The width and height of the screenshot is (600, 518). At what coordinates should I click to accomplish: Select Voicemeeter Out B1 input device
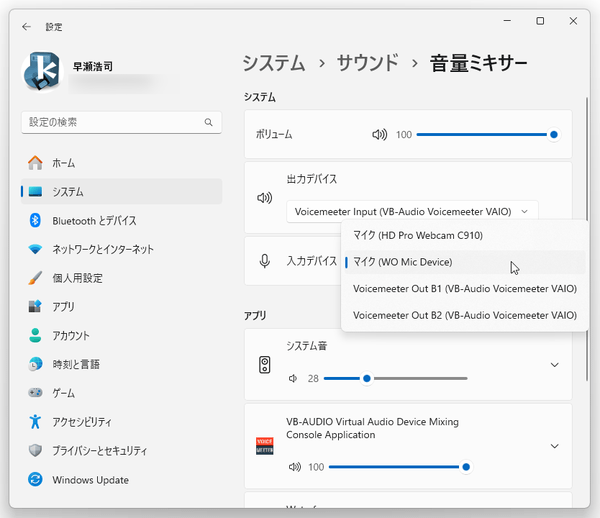click(465, 289)
